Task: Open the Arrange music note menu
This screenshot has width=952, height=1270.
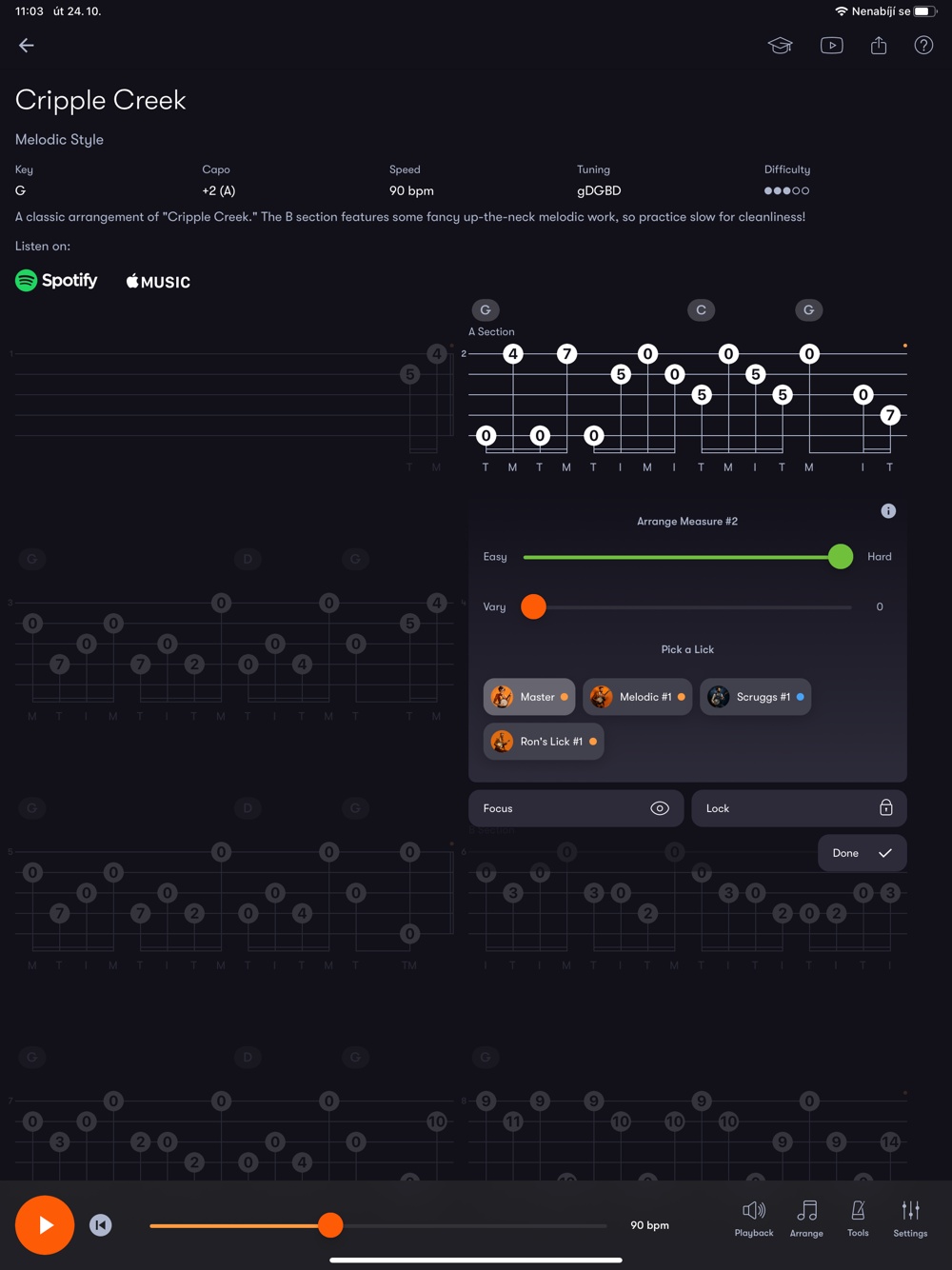Action: pos(806,1219)
